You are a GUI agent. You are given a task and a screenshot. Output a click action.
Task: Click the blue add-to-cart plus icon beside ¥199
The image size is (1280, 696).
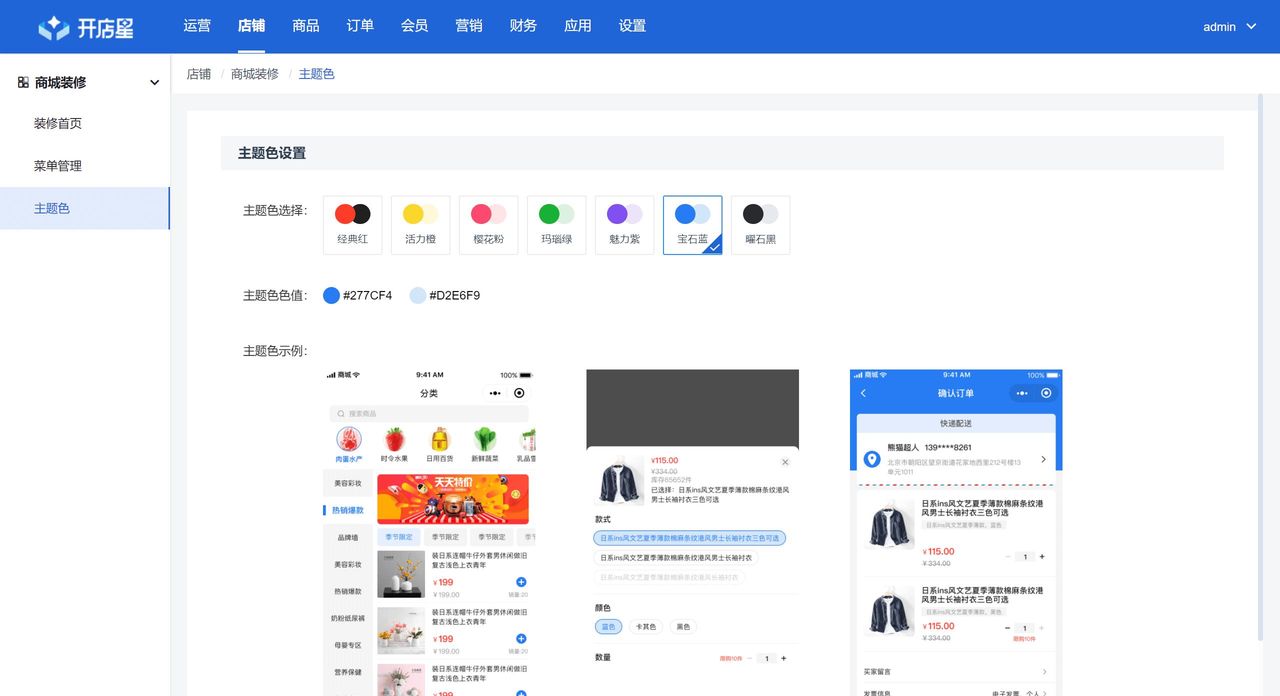click(519, 581)
